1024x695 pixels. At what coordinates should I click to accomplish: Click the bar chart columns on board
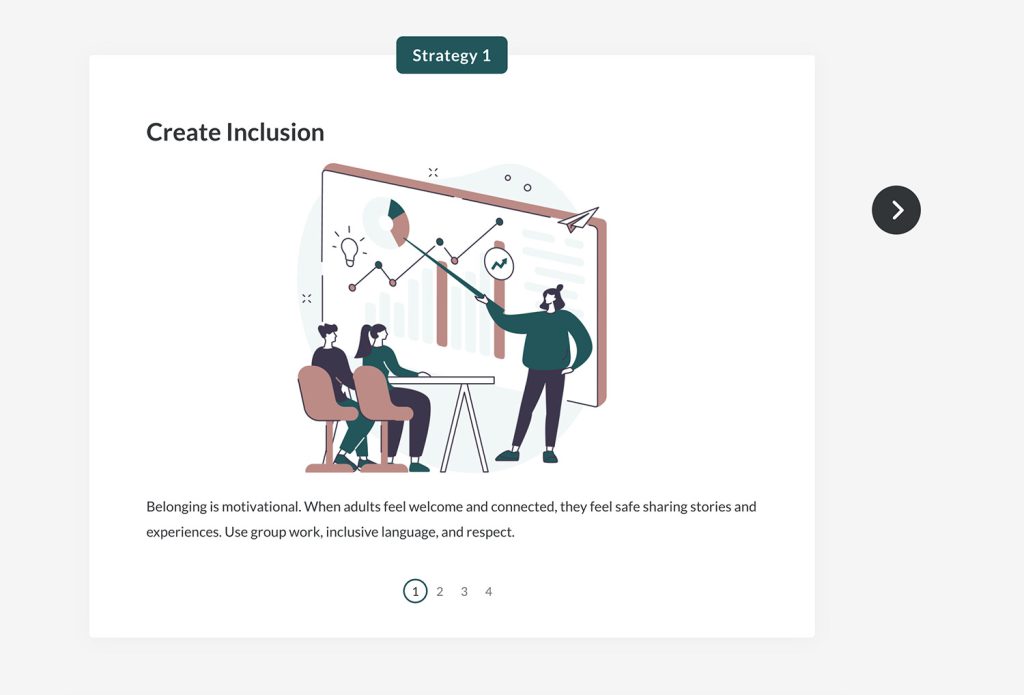coord(436,306)
